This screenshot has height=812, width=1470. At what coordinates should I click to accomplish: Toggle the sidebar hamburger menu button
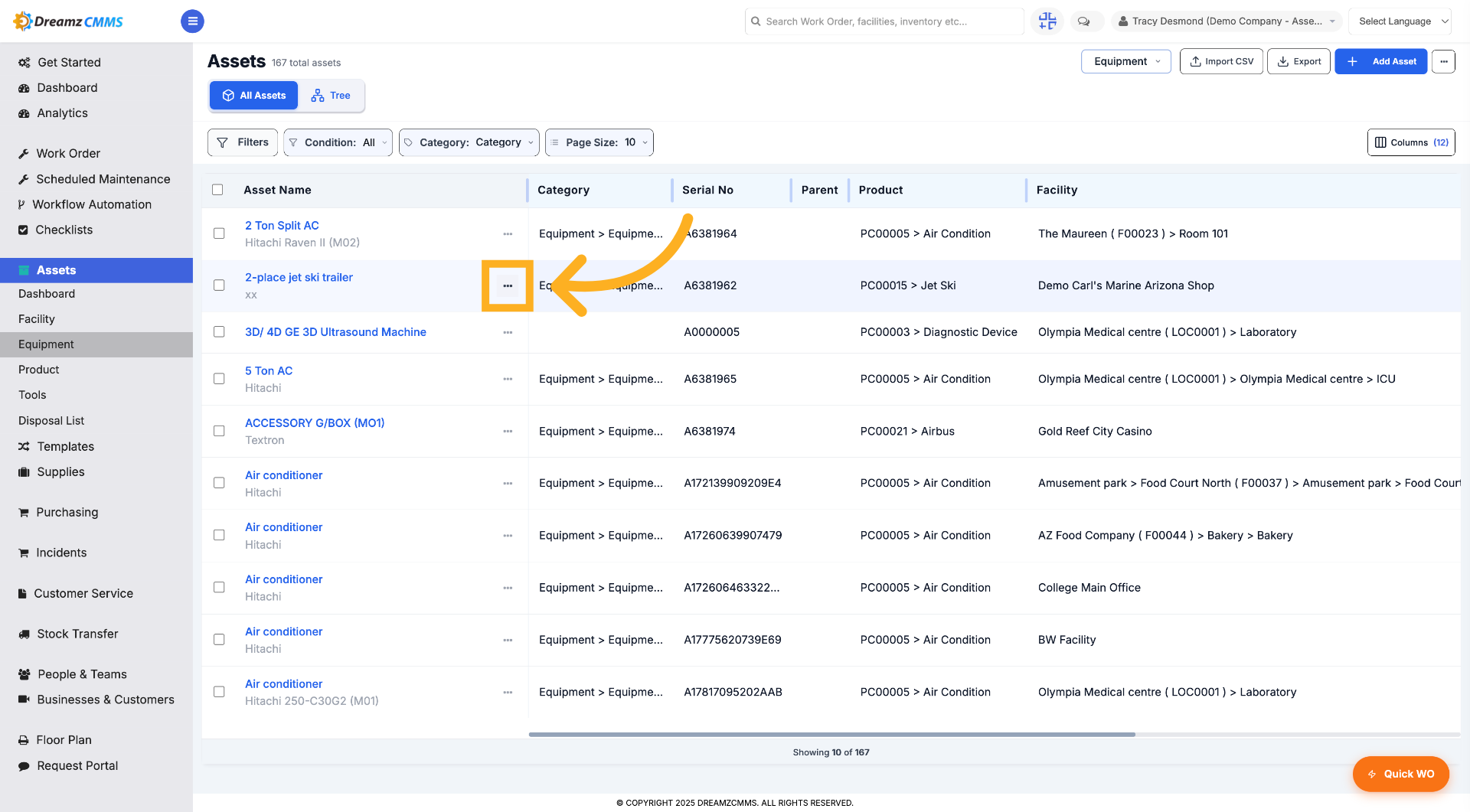(x=192, y=21)
